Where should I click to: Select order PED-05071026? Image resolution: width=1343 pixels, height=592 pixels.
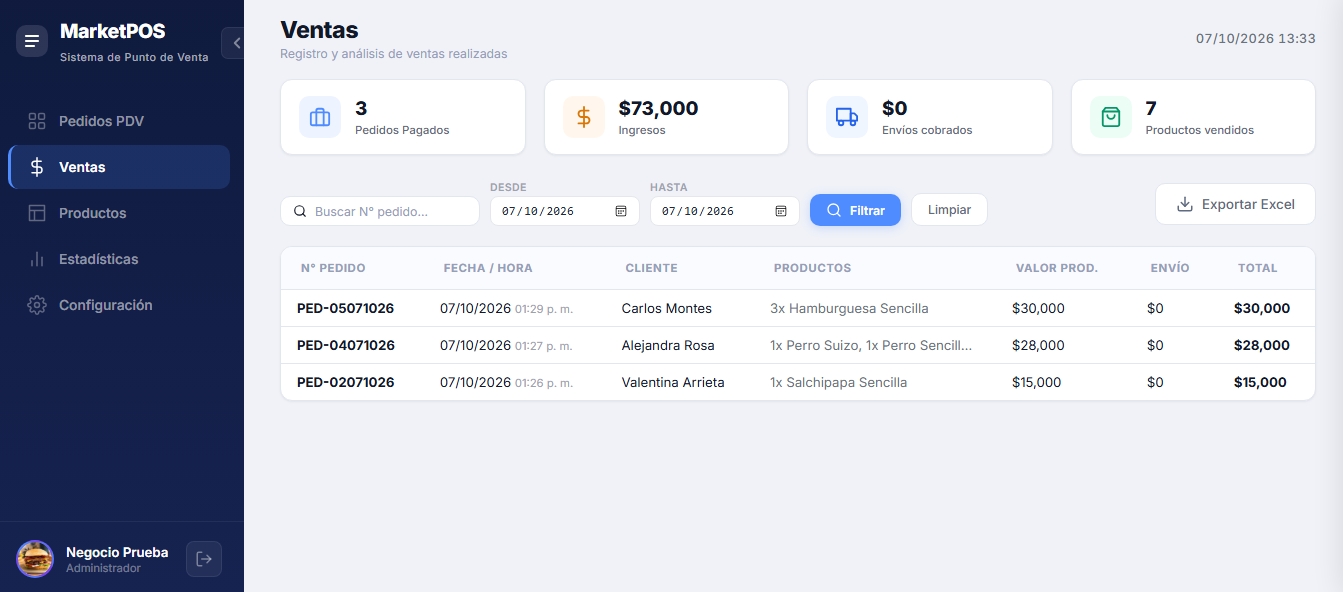tap(346, 308)
